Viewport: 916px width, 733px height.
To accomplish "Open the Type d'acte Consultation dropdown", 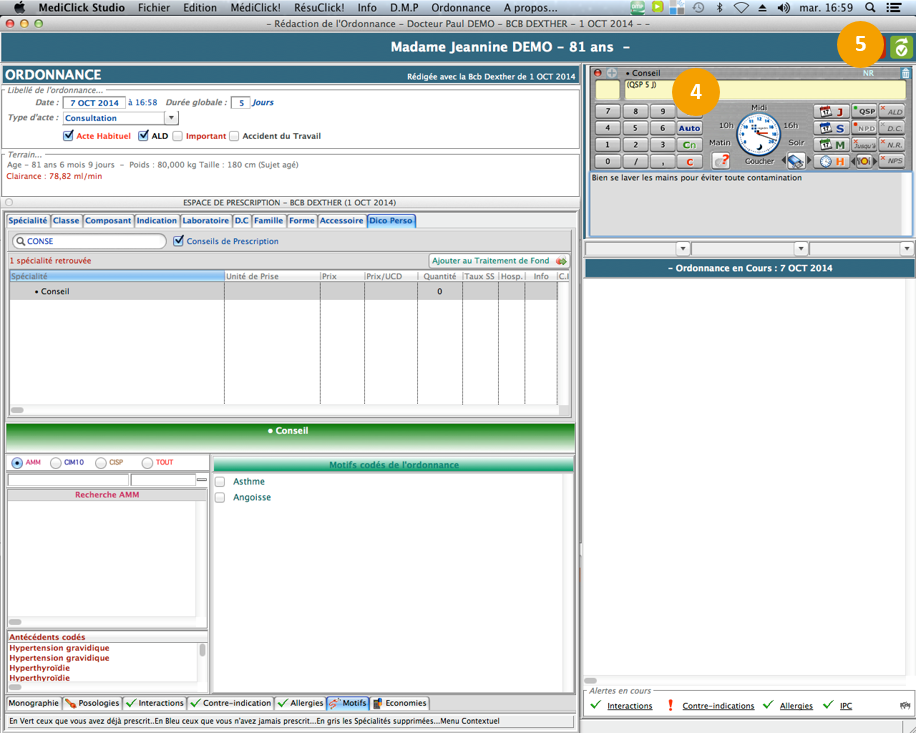I will (171, 118).
